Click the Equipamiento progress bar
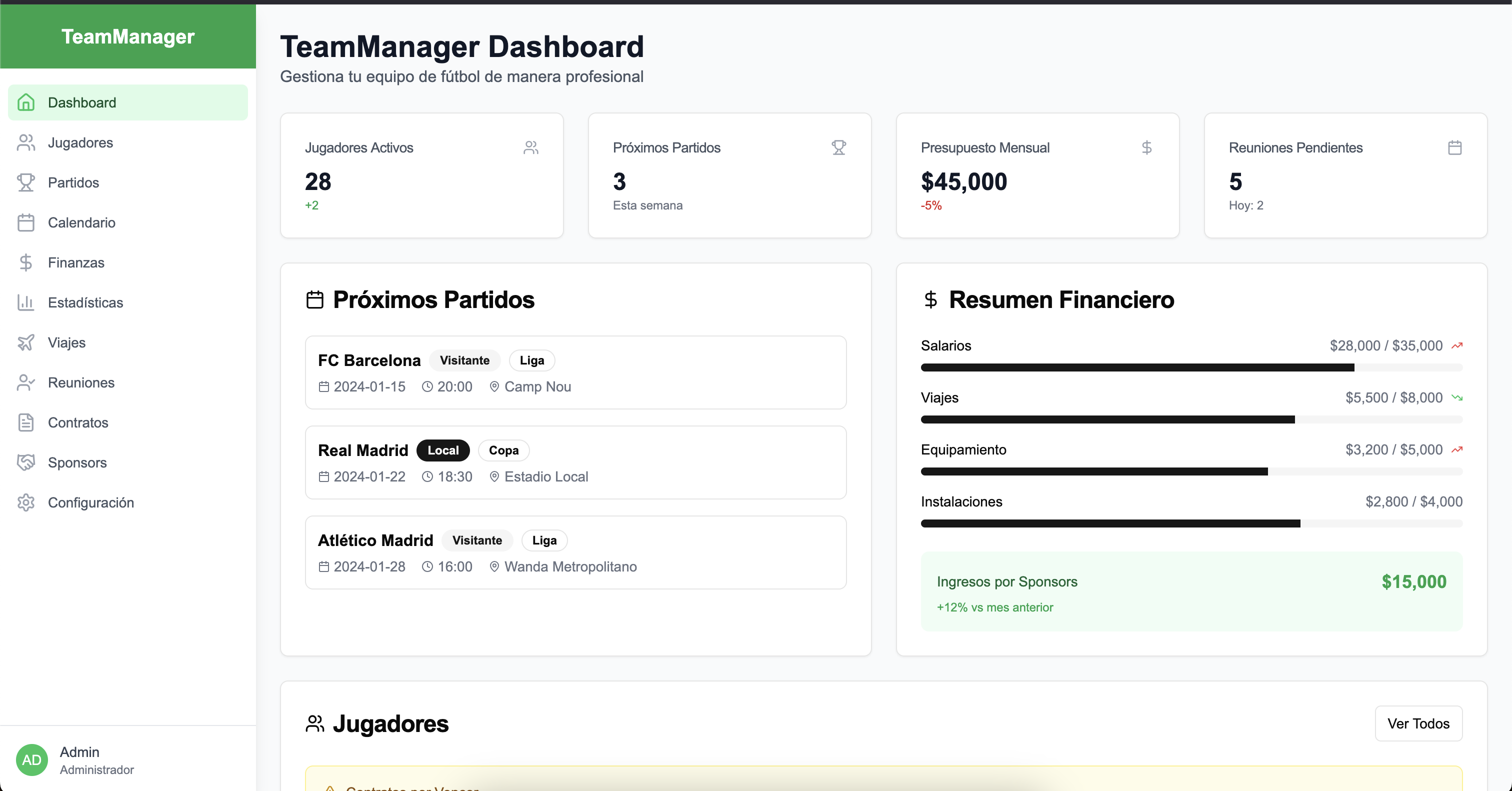 point(1191,471)
